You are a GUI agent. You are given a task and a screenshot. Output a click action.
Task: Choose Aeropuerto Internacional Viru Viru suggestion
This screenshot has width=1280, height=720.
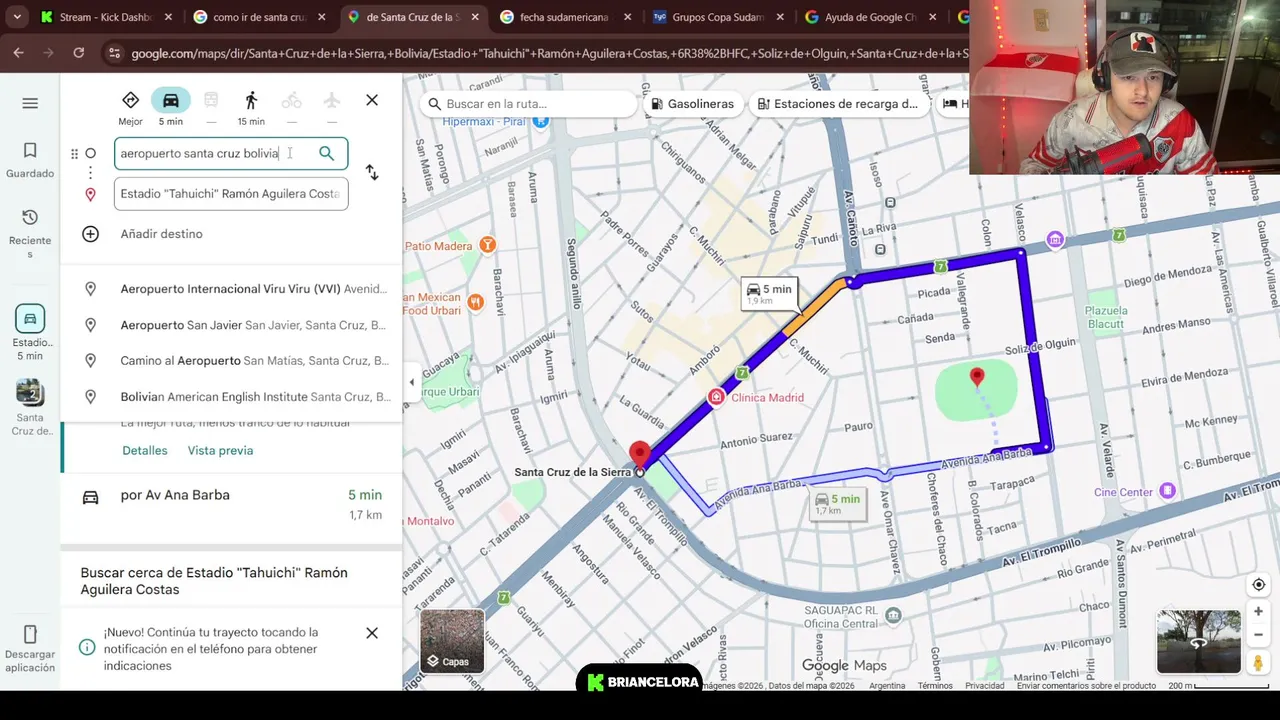coord(231,289)
